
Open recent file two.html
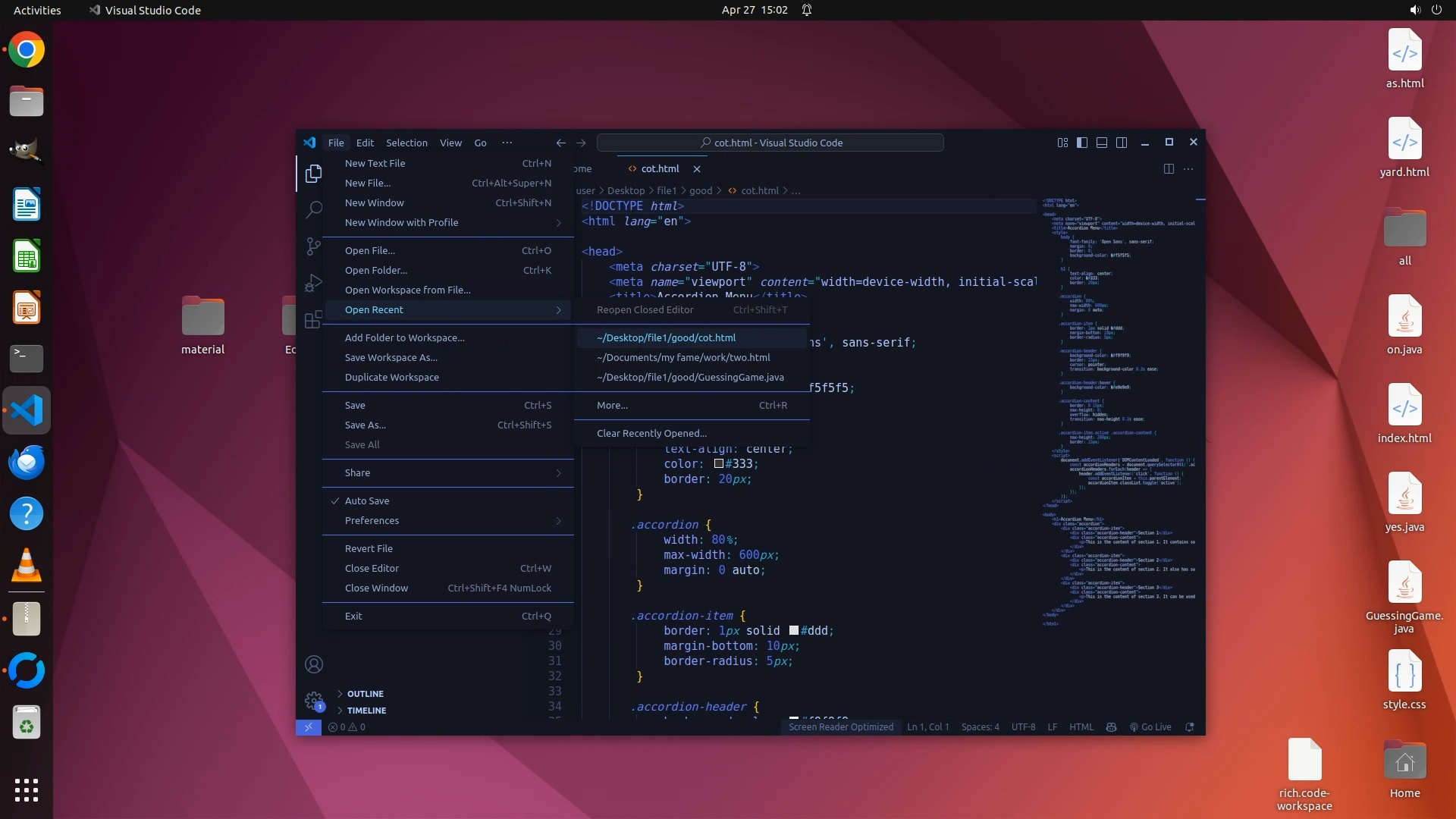coord(682,357)
